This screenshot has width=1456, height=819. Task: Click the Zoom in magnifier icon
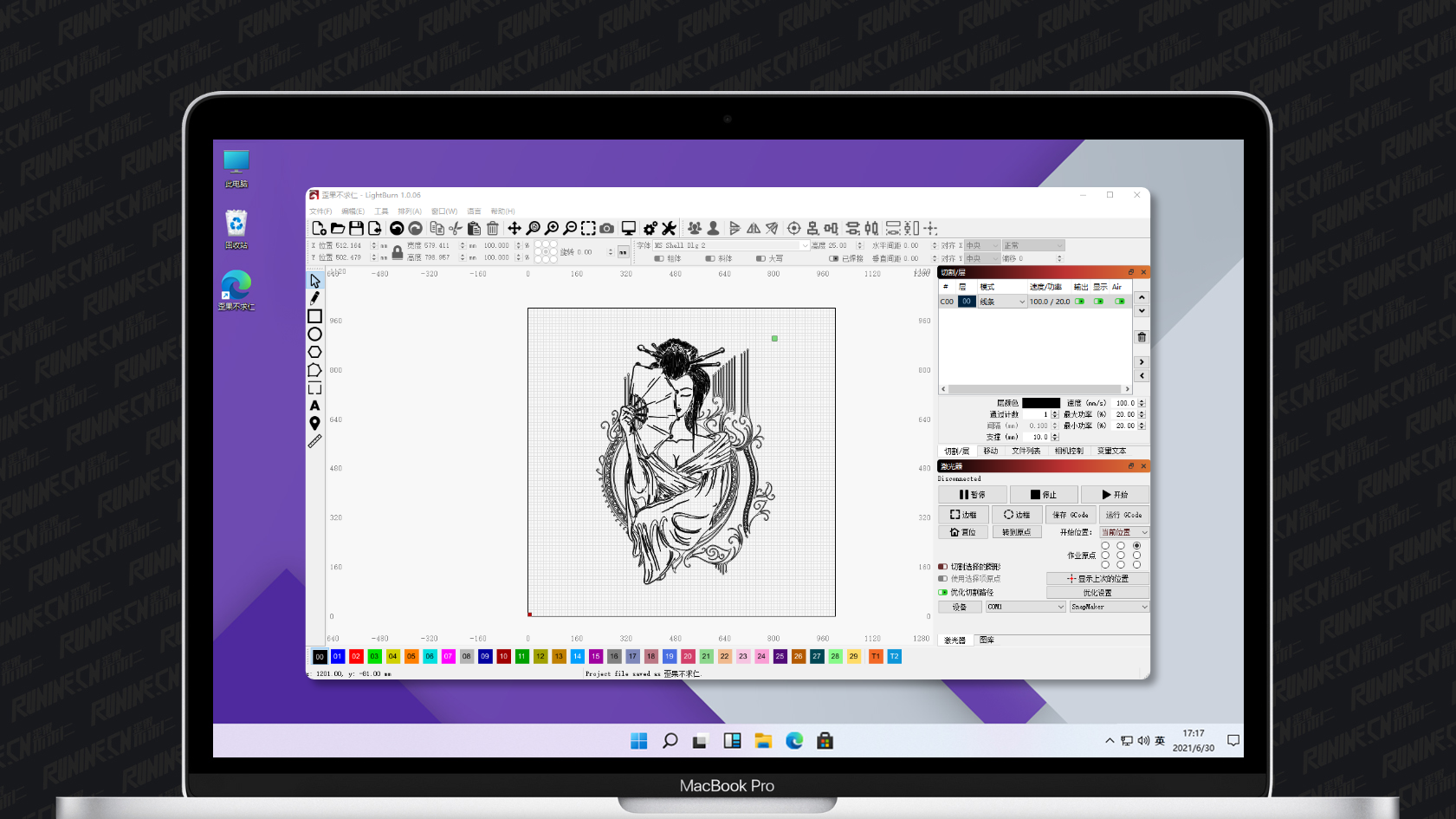click(552, 228)
